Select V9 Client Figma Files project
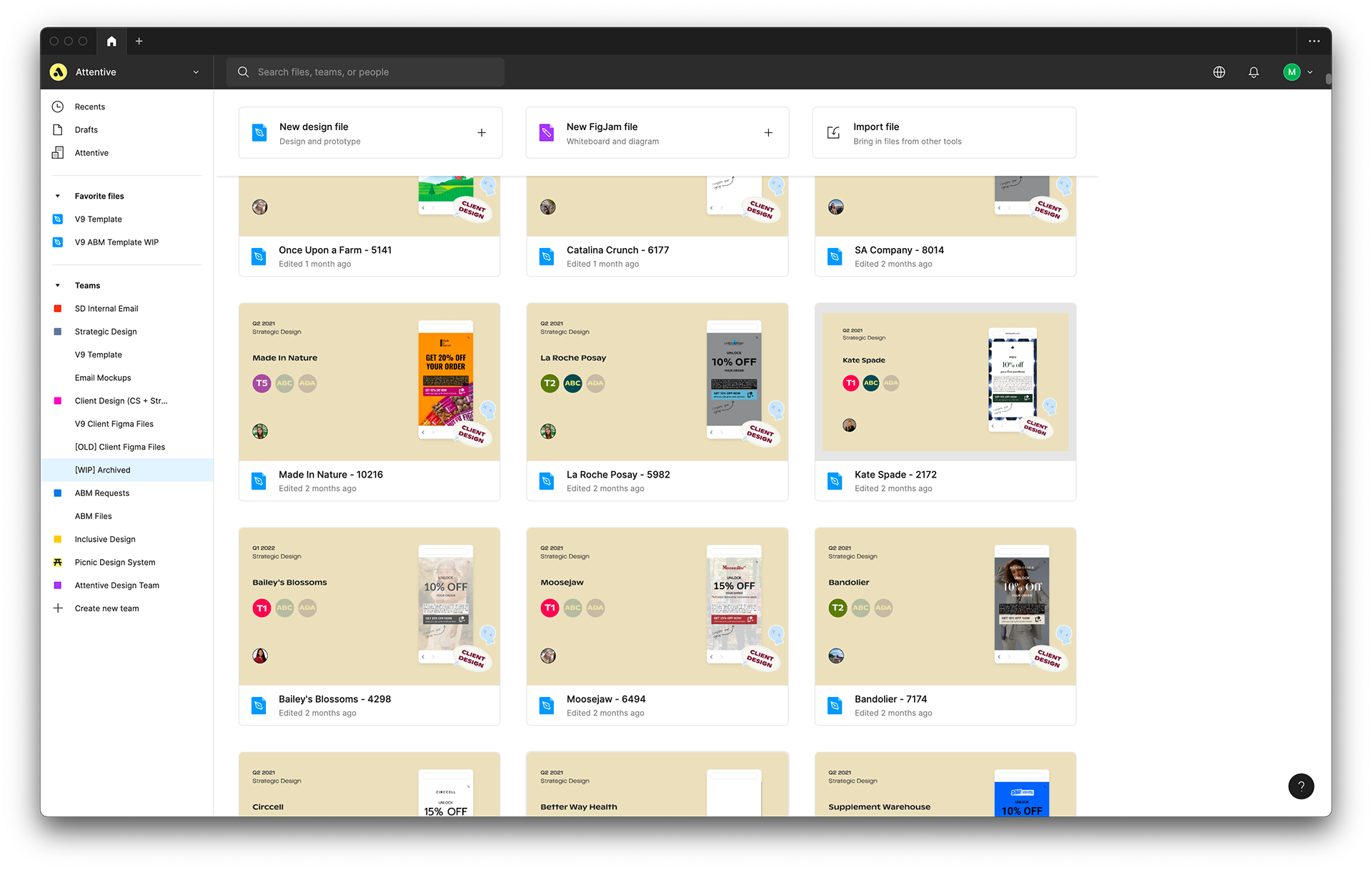This screenshot has height=870, width=1372. click(114, 424)
